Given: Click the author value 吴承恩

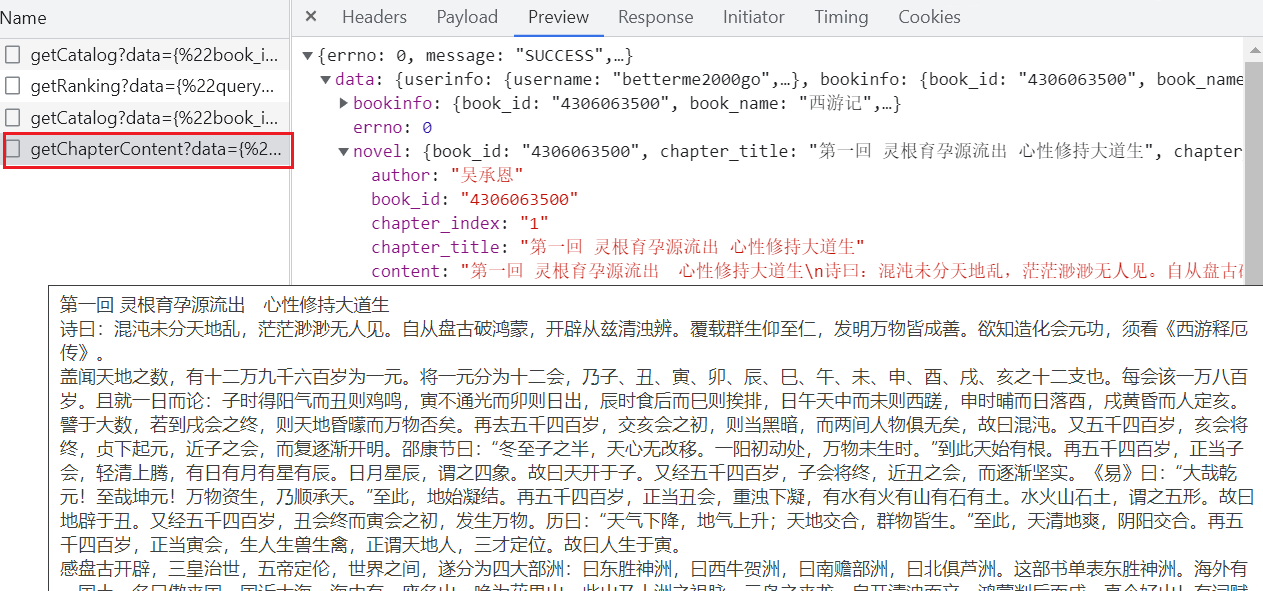Looking at the screenshot, I should point(486,175).
